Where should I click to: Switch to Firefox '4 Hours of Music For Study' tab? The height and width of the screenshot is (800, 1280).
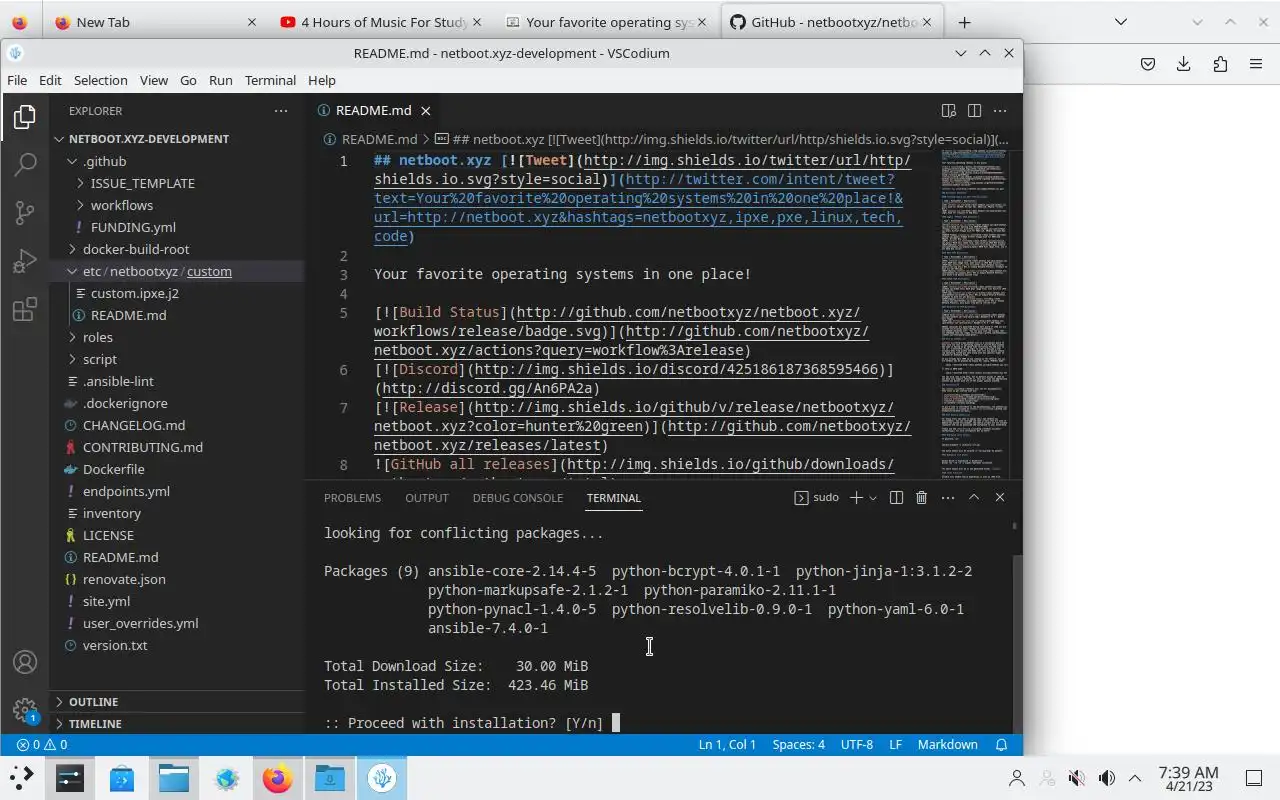(383, 22)
